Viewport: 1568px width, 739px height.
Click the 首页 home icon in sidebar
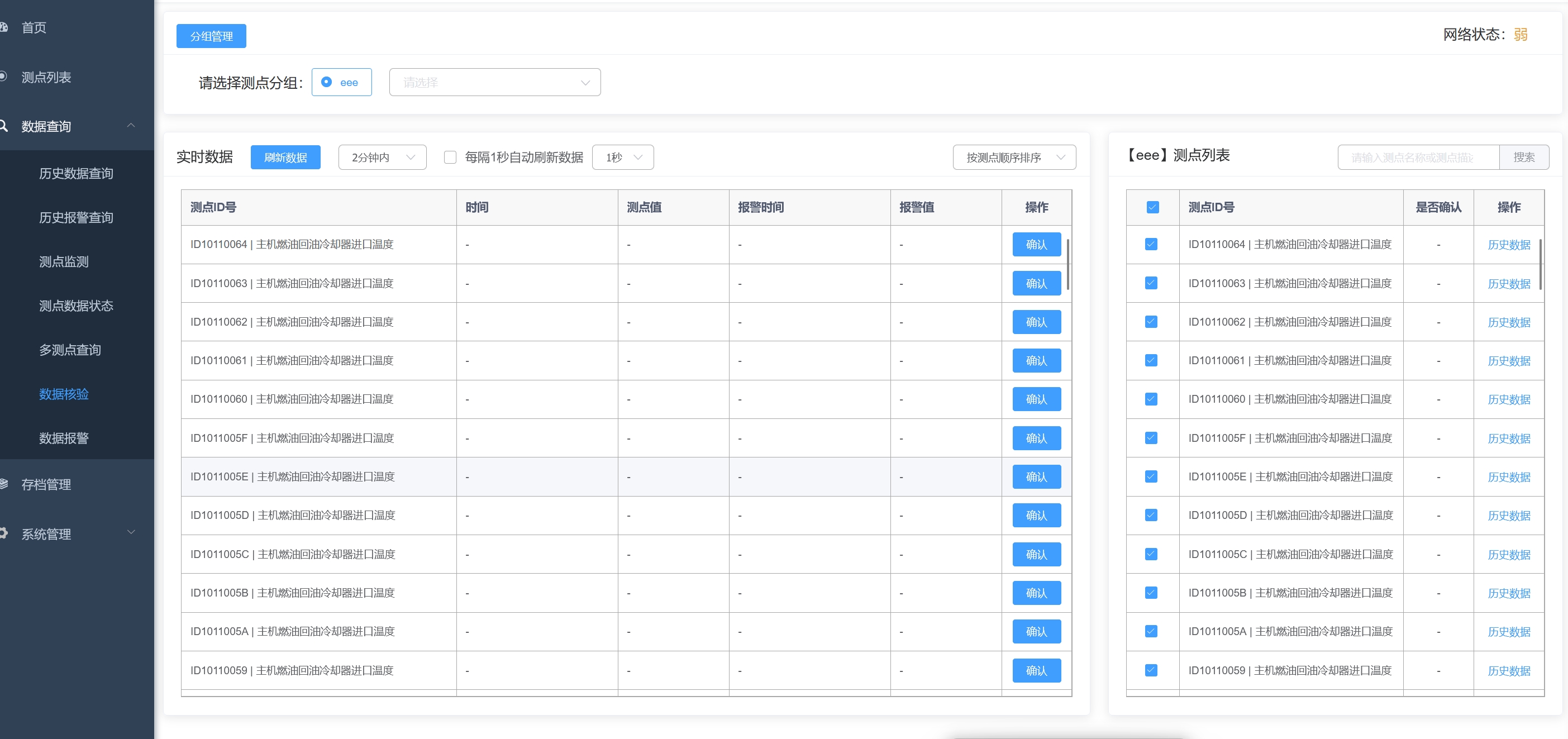point(3,27)
